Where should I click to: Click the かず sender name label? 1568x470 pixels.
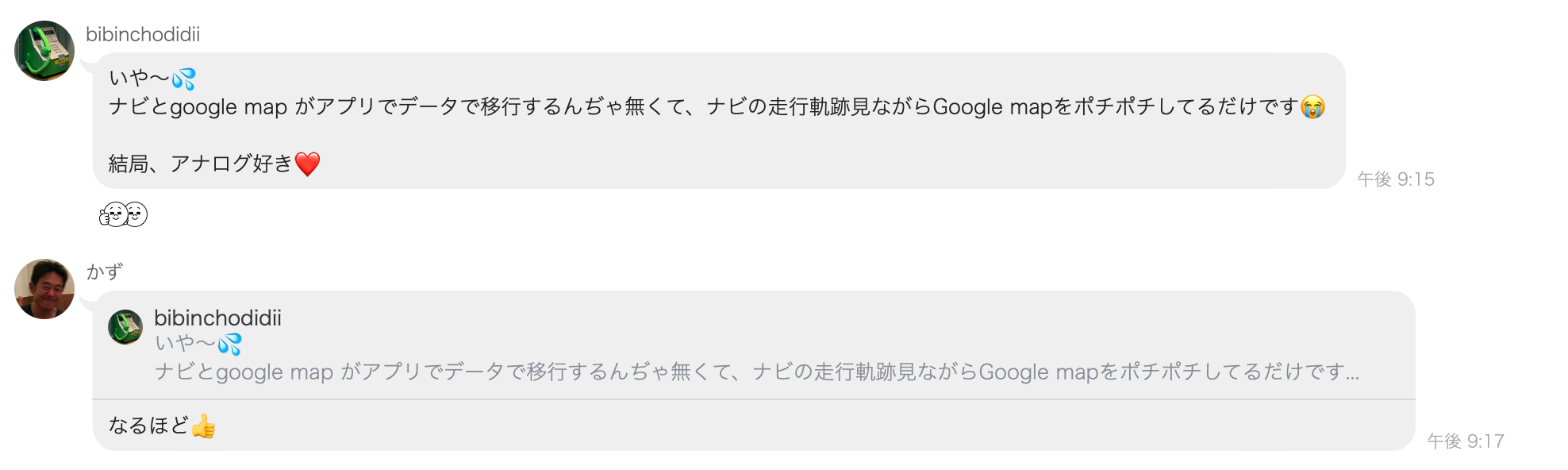point(104,272)
